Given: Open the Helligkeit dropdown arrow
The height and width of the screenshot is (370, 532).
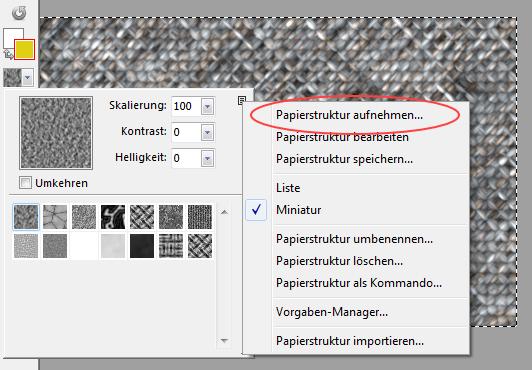Looking at the screenshot, I should (x=207, y=158).
